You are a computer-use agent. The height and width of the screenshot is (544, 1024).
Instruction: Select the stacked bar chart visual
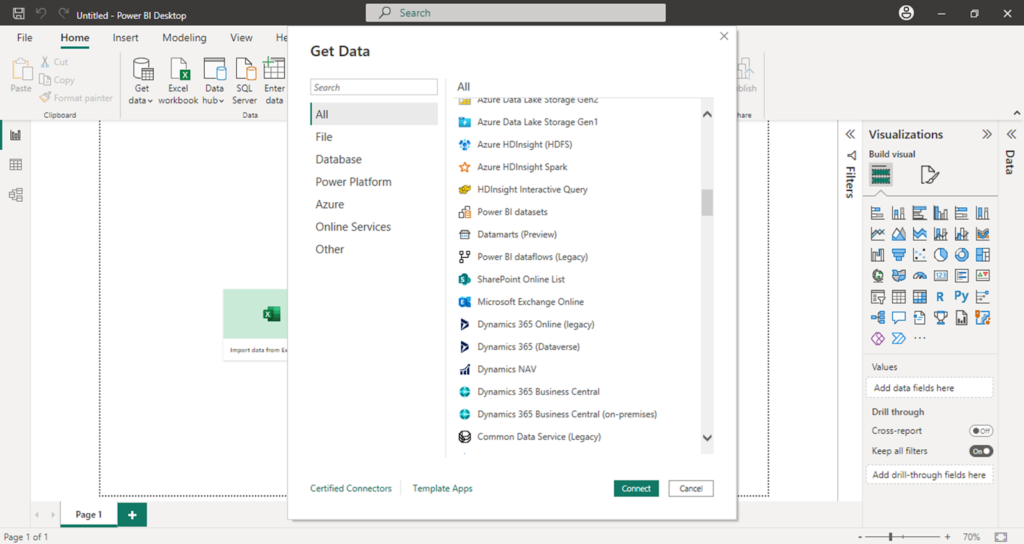pos(878,213)
